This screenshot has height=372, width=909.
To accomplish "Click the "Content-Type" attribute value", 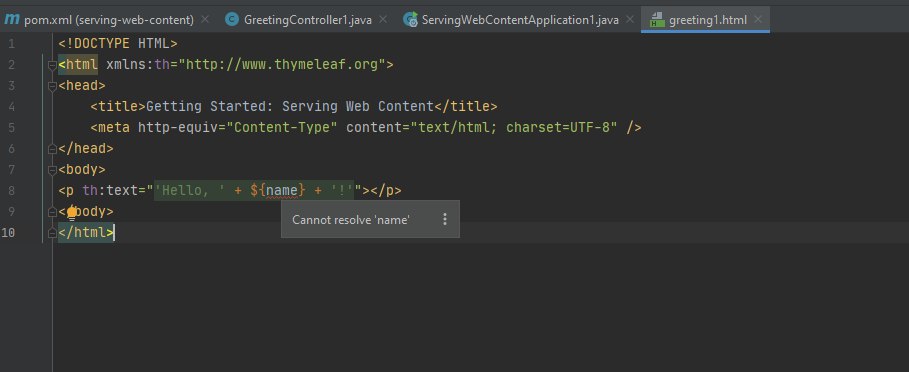I will coord(282,127).
